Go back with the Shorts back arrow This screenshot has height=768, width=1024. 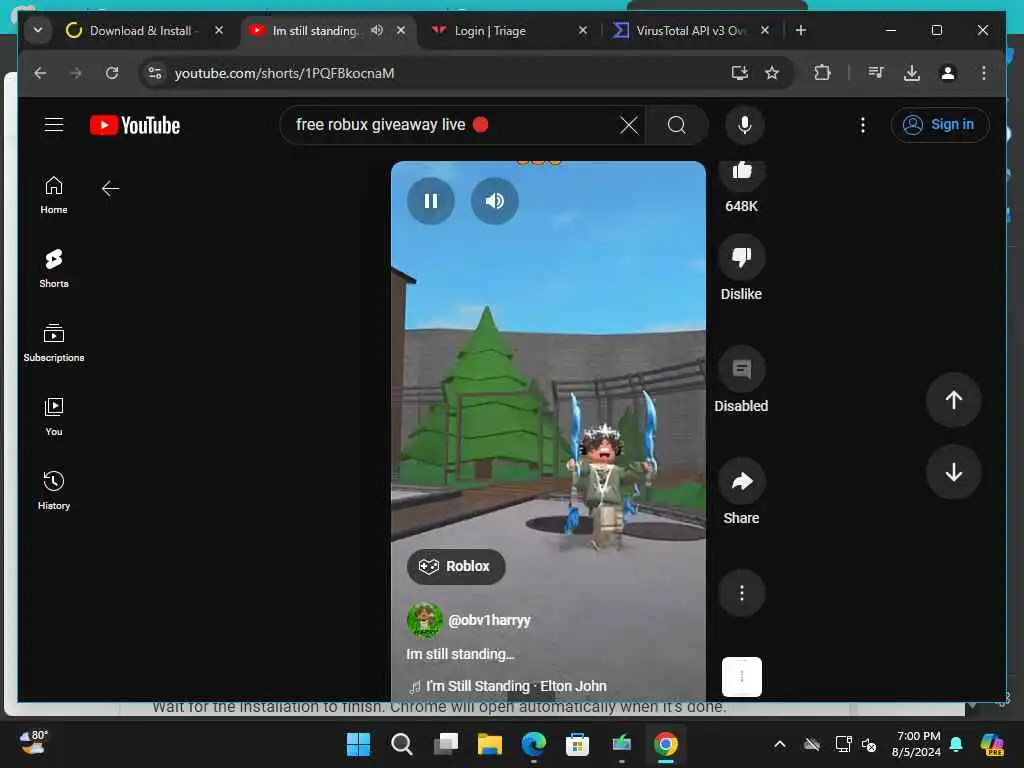[x=110, y=189]
